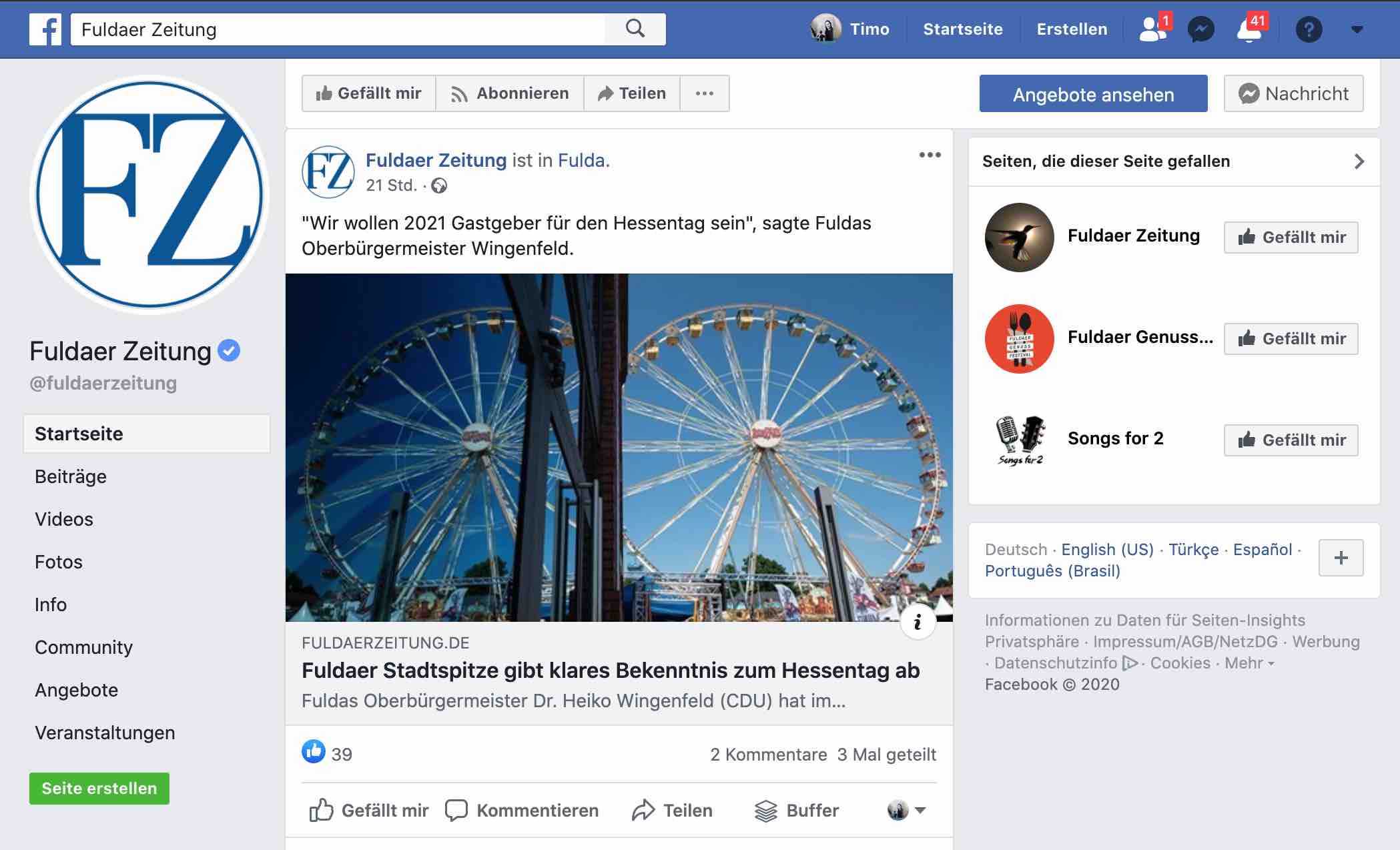Click the Facebook logo icon
The height and width of the screenshot is (850, 1400).
[x=45, y=29]
